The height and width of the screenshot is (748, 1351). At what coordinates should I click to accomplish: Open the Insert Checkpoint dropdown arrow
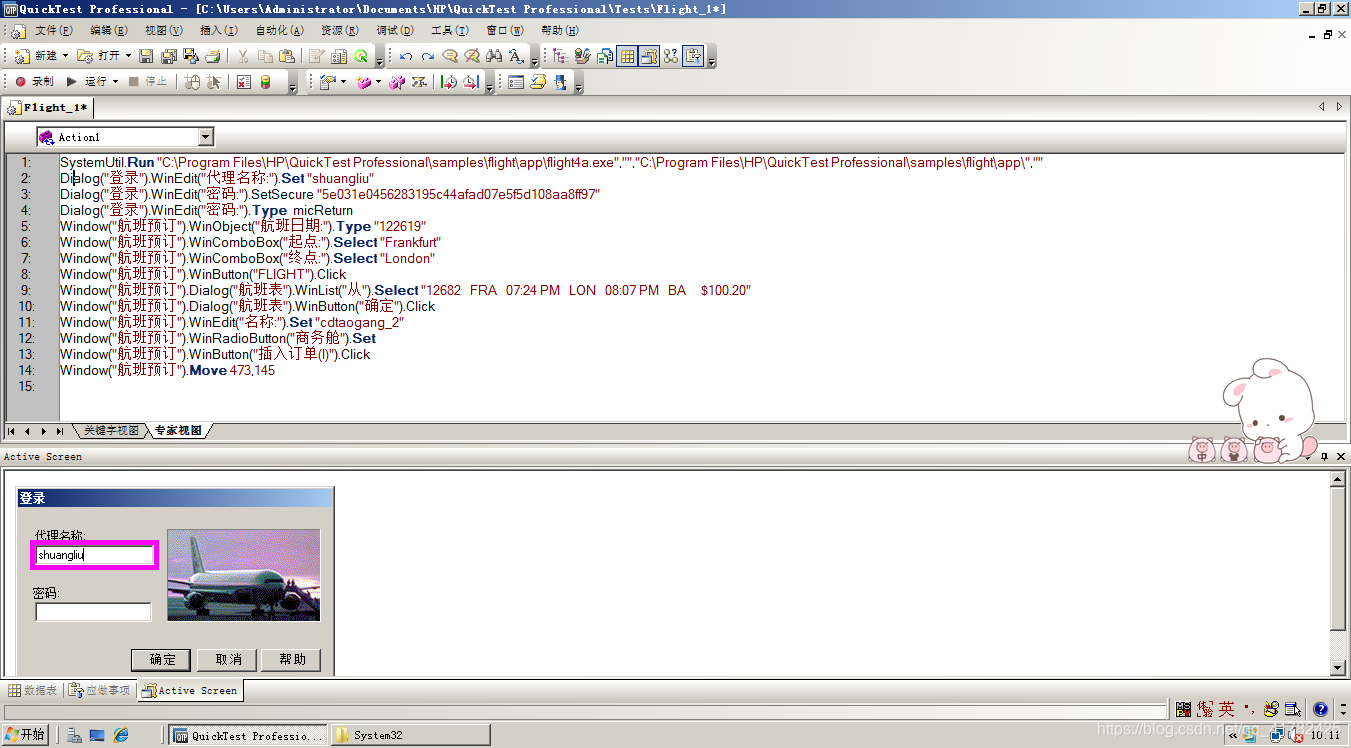[344, 82]
